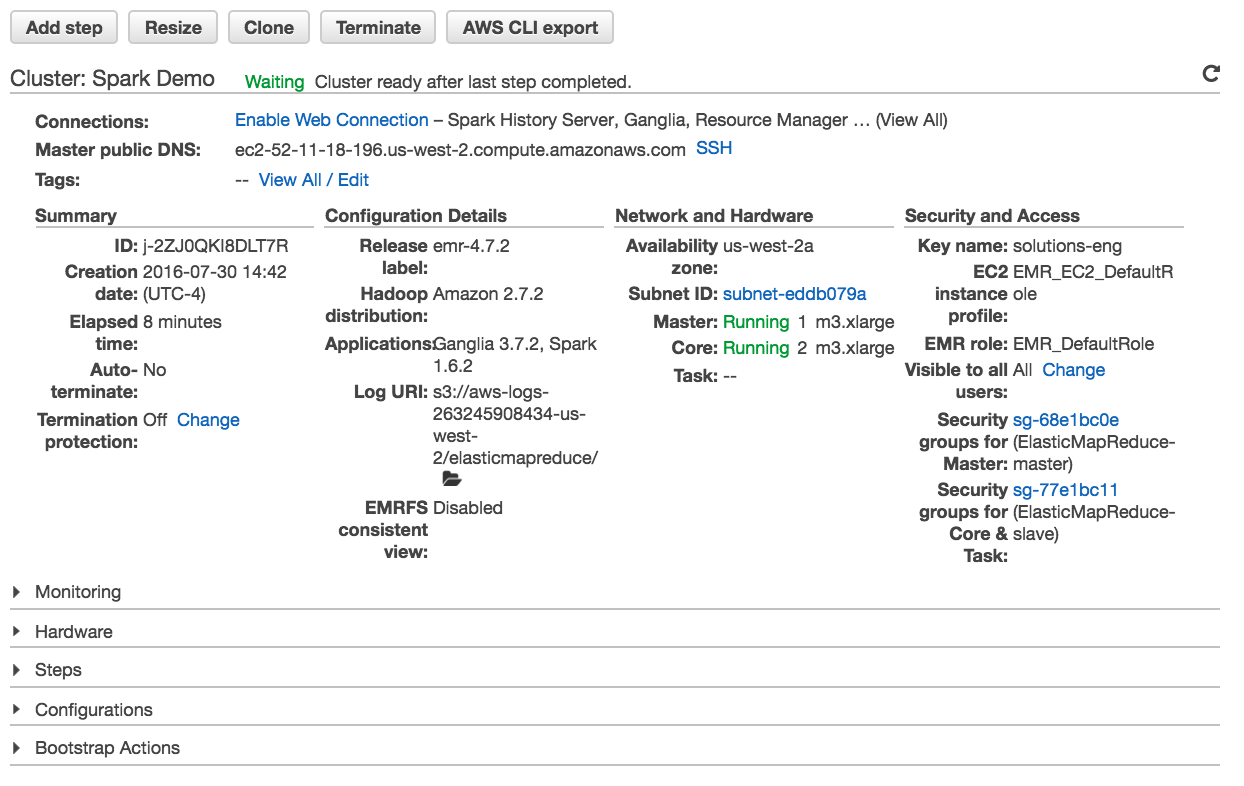Screen dimensions: 1244x786
Task: Expand the Bootstrap Actions section
Action: pyautogui.click(x=107, y=748)
